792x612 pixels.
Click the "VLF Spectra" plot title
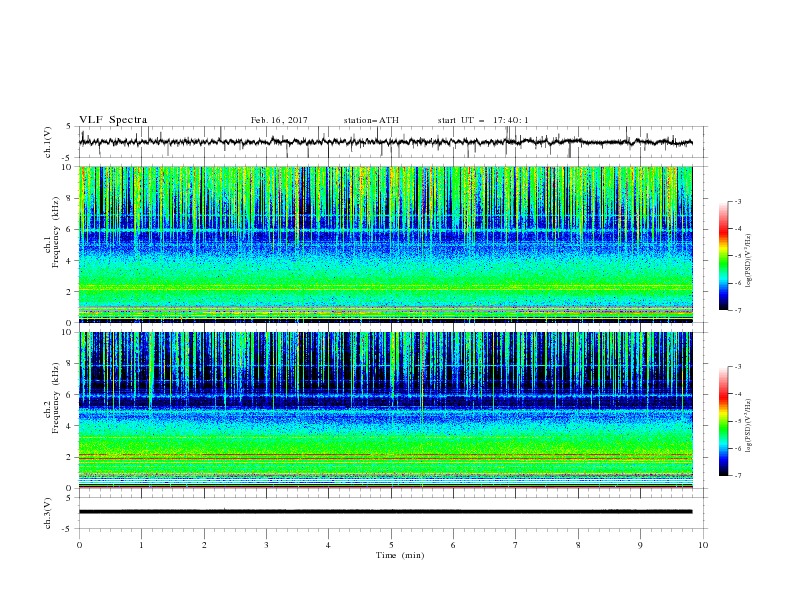point(113,120)
